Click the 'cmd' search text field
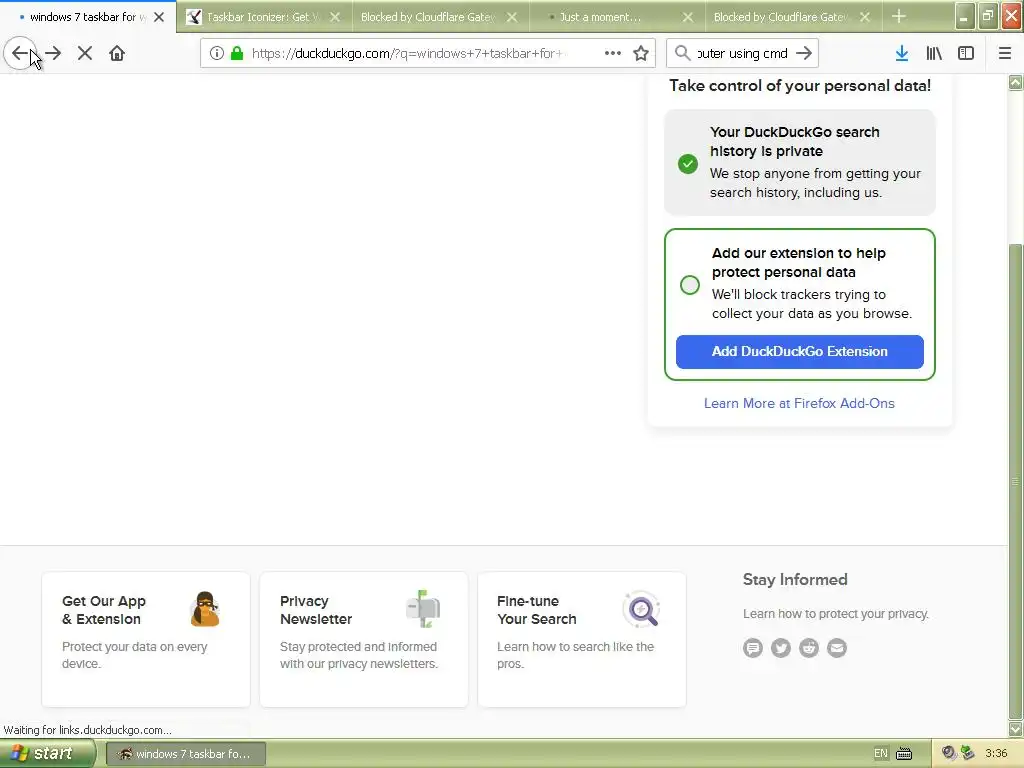 click(x=743, y=54)
